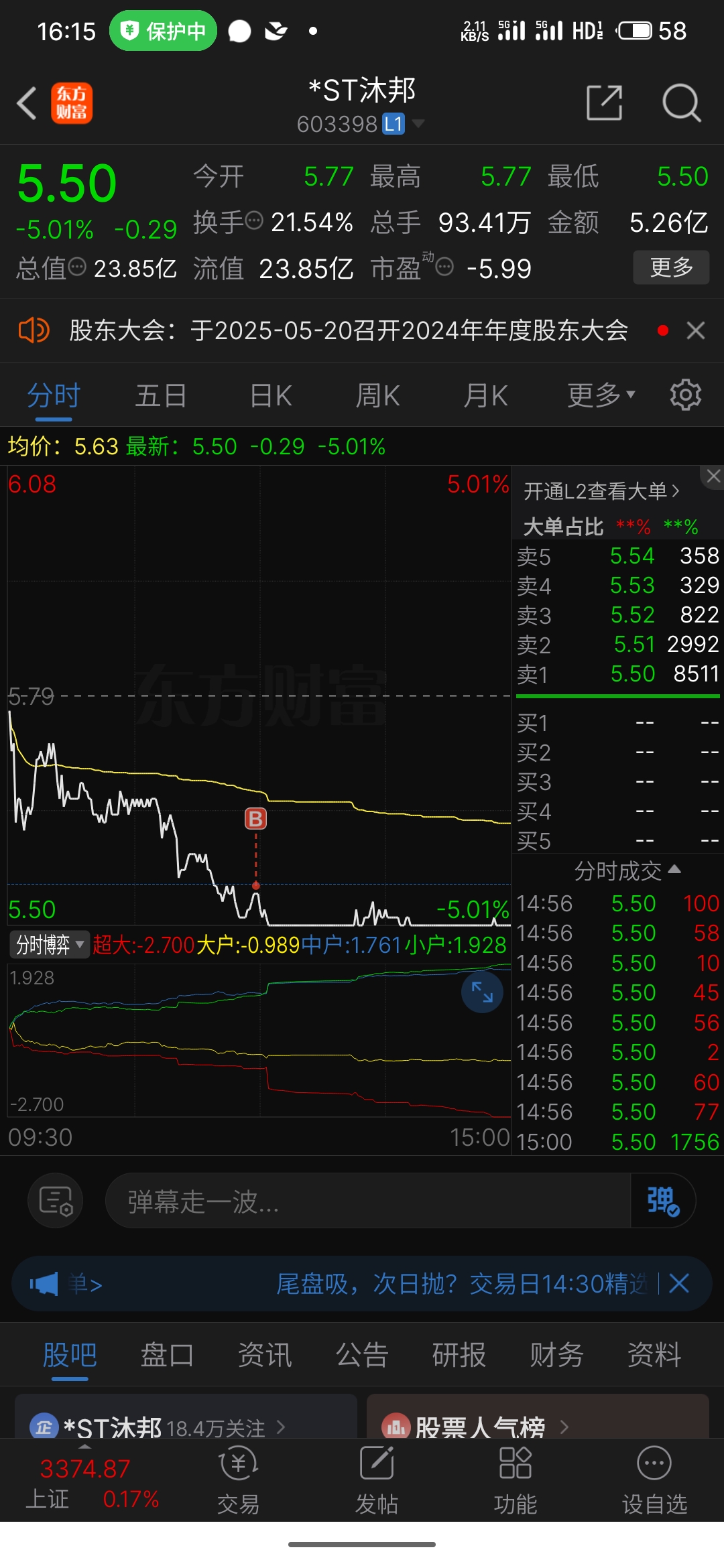This screenshot has height=1568, width=724.
Task: Share the stock page via export icon
Action: pos(605,103)
